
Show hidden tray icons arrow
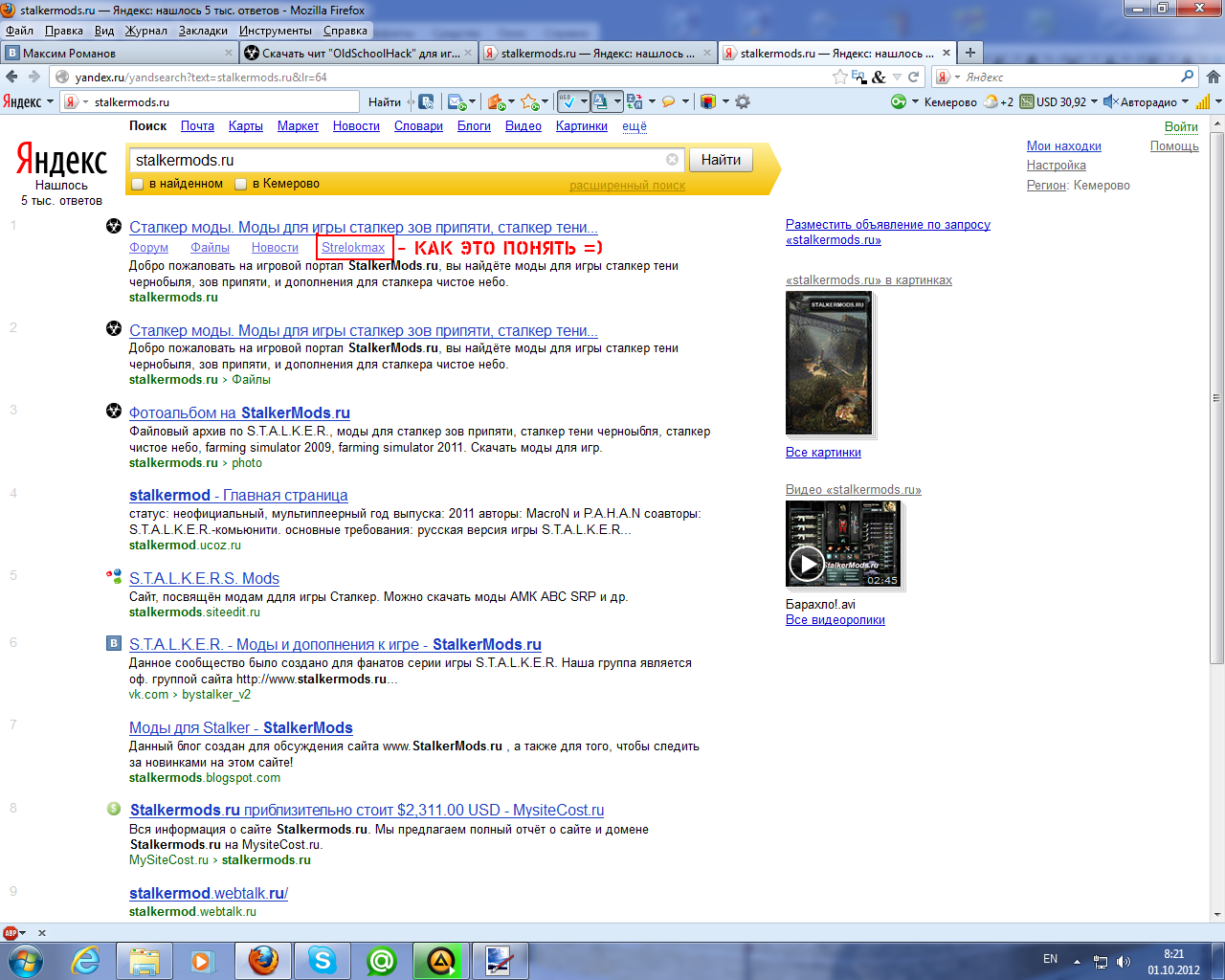[1078, 961]
